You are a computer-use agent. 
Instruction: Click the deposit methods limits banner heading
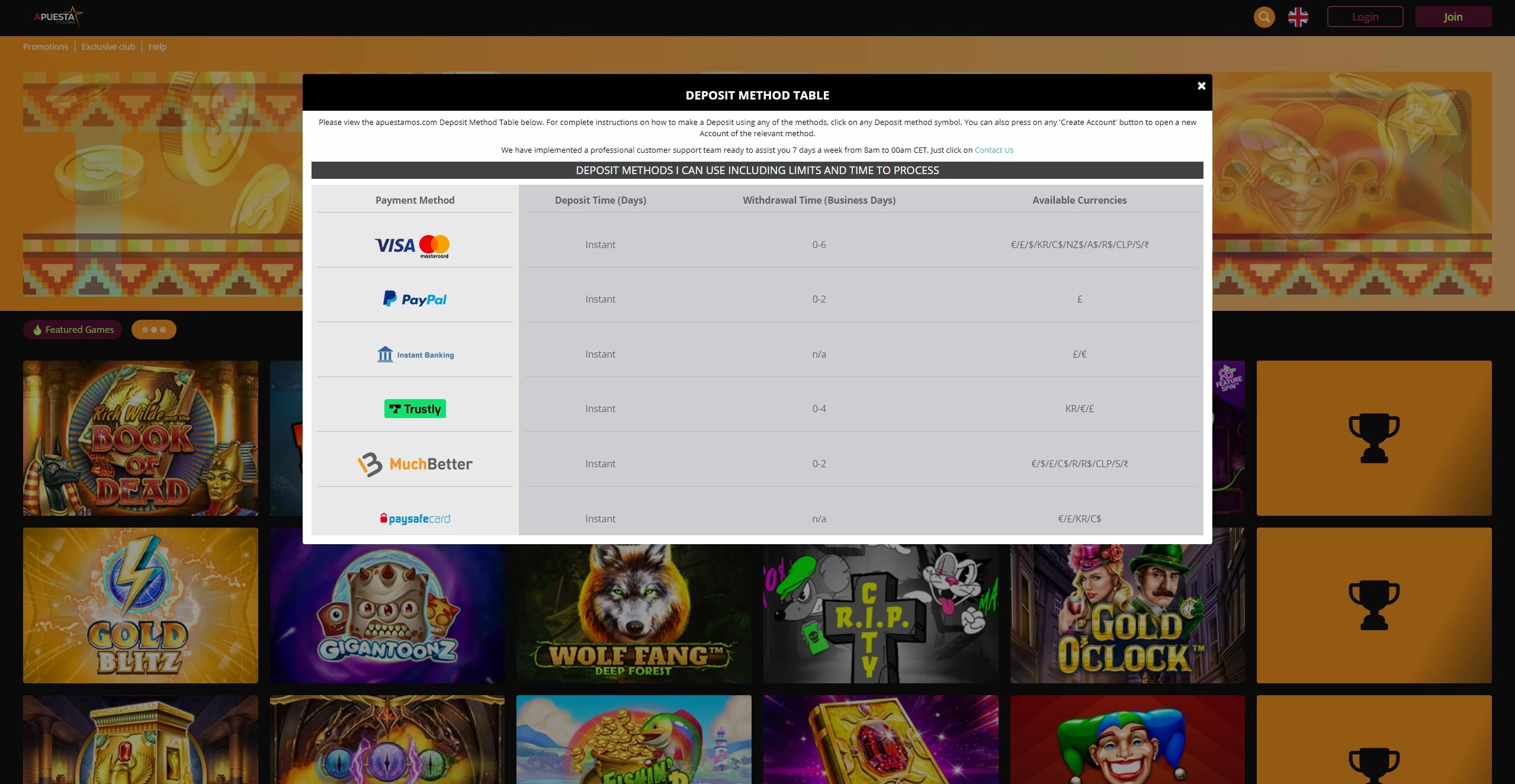757,171
